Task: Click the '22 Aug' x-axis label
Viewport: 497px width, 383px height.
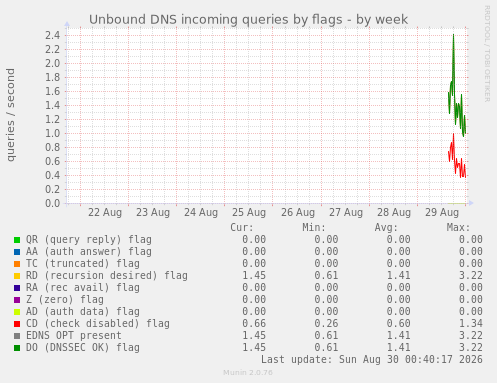Action: pyautogui.click(x=105, y=212)
